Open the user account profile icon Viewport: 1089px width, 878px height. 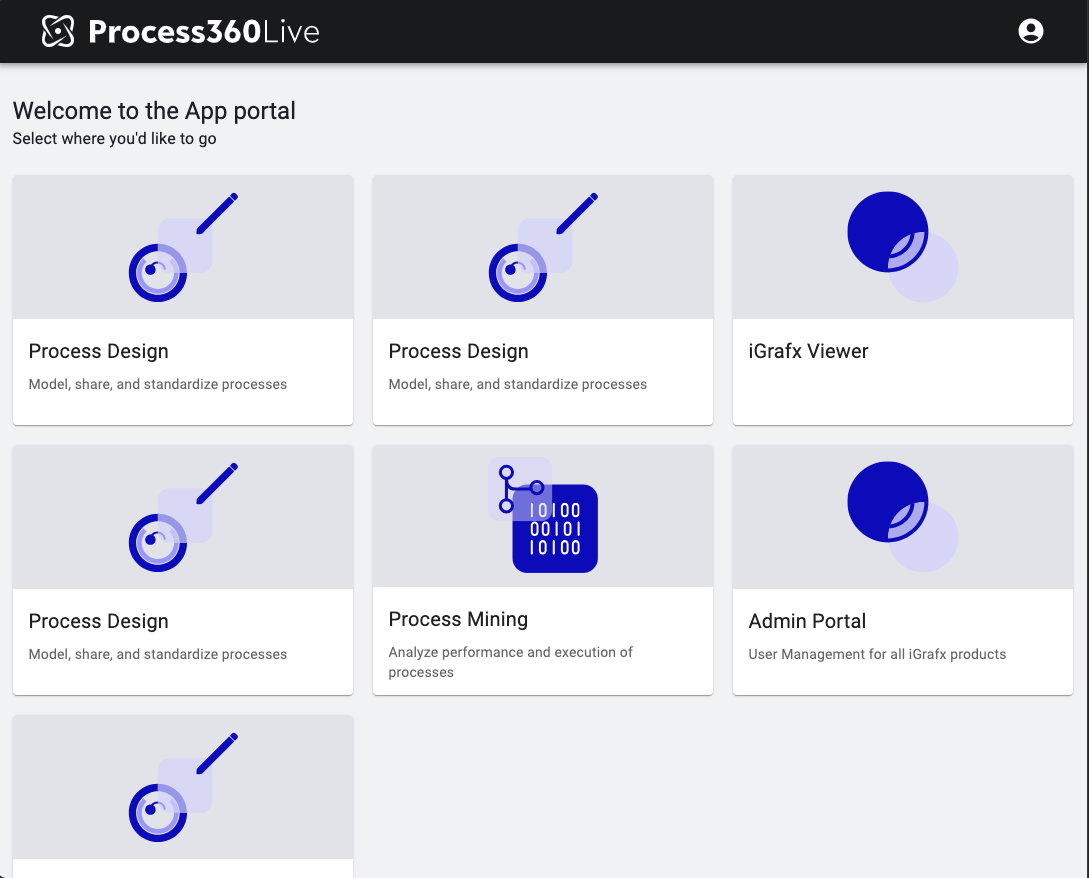[x=1030, y=31]
